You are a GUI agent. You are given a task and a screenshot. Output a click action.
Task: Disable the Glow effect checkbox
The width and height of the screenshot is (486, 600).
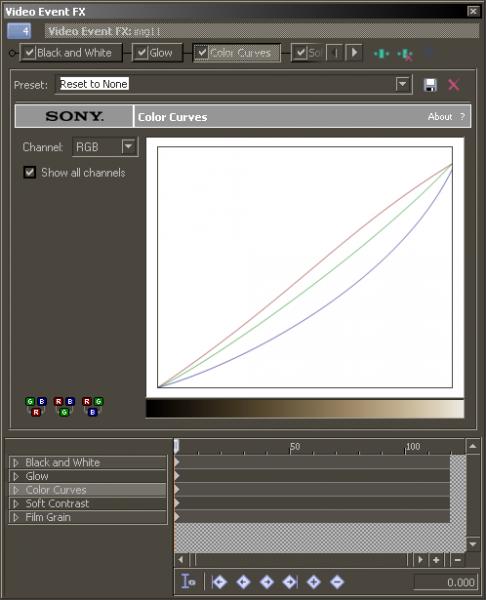click(142, 52)
